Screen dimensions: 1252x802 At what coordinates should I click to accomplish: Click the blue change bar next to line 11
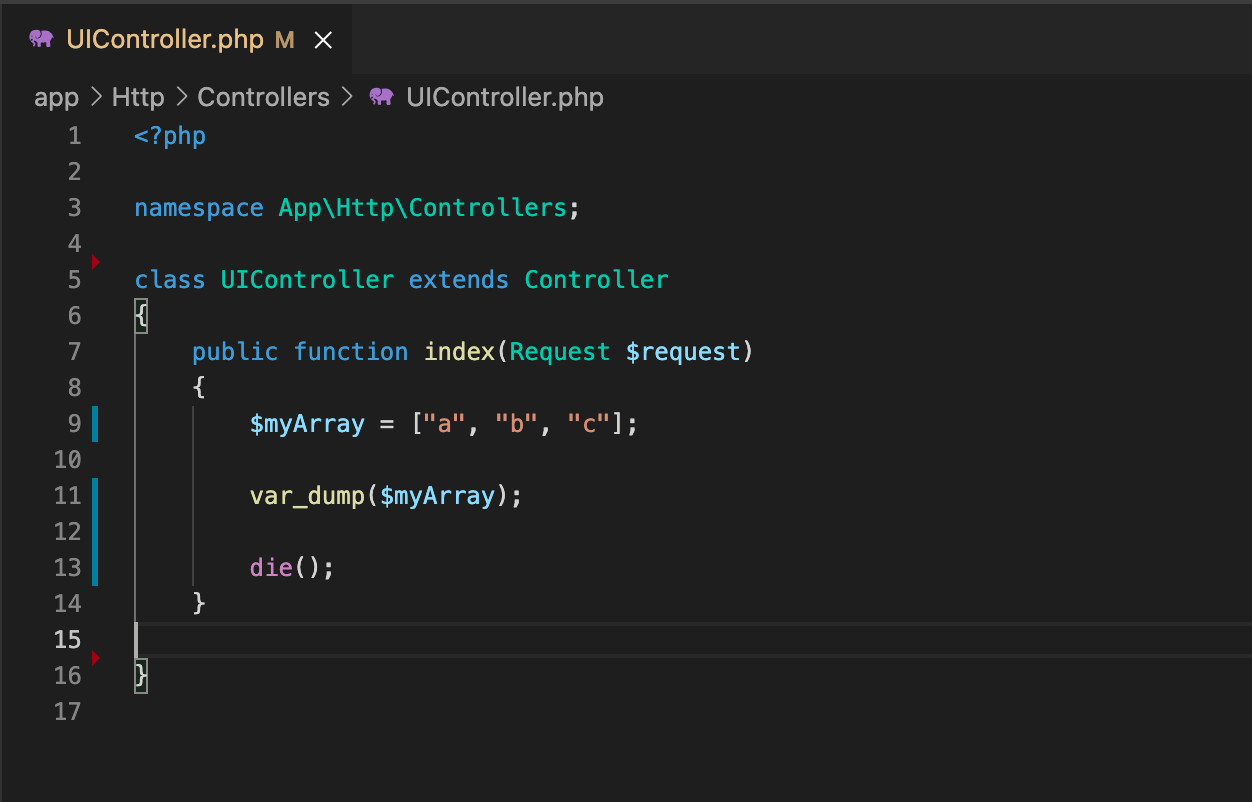point(95,495)
